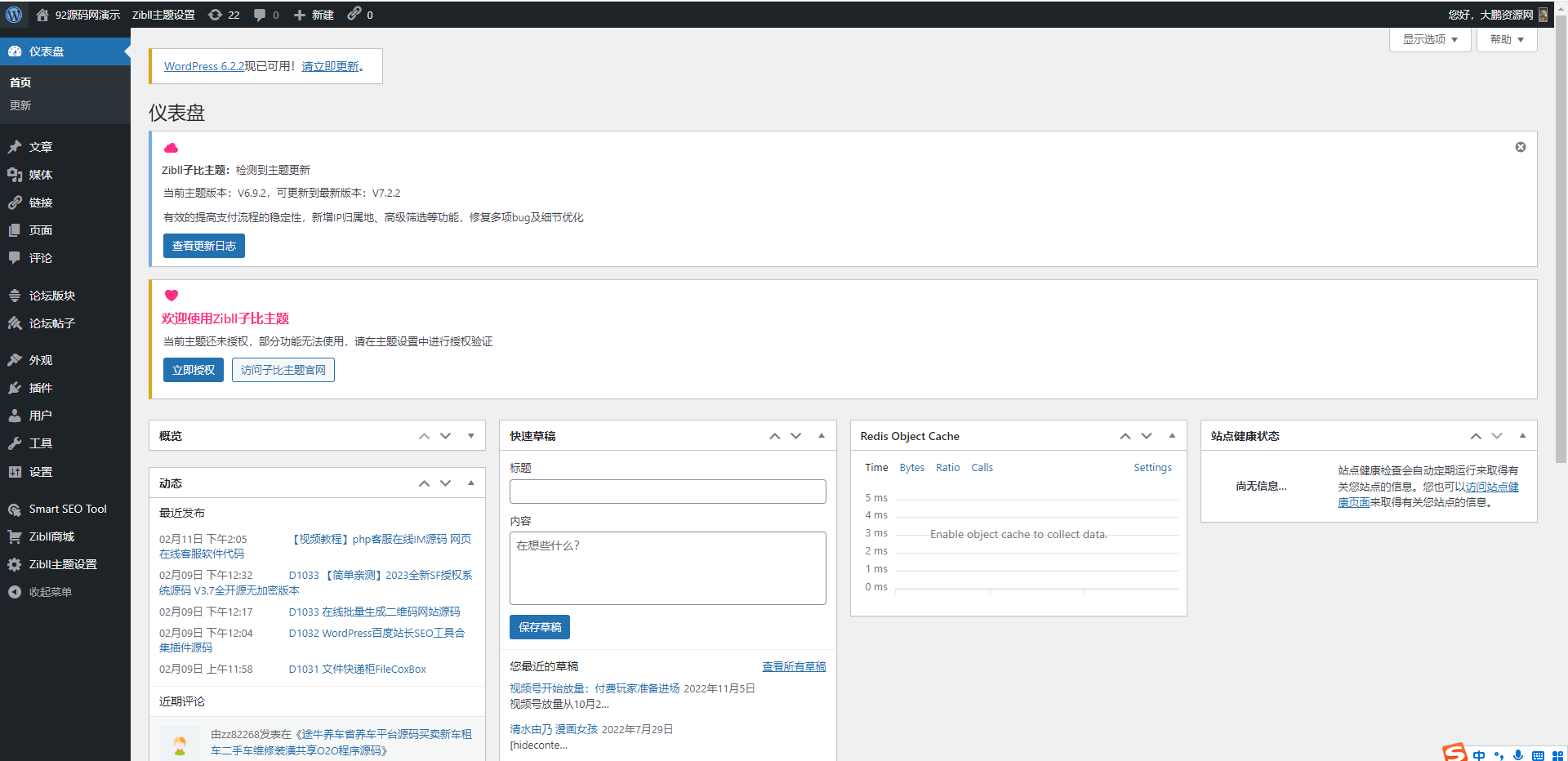Open the 仪表盘 dashboard menu
Viewport: 1568px width, 761px height.
(65, 51)
